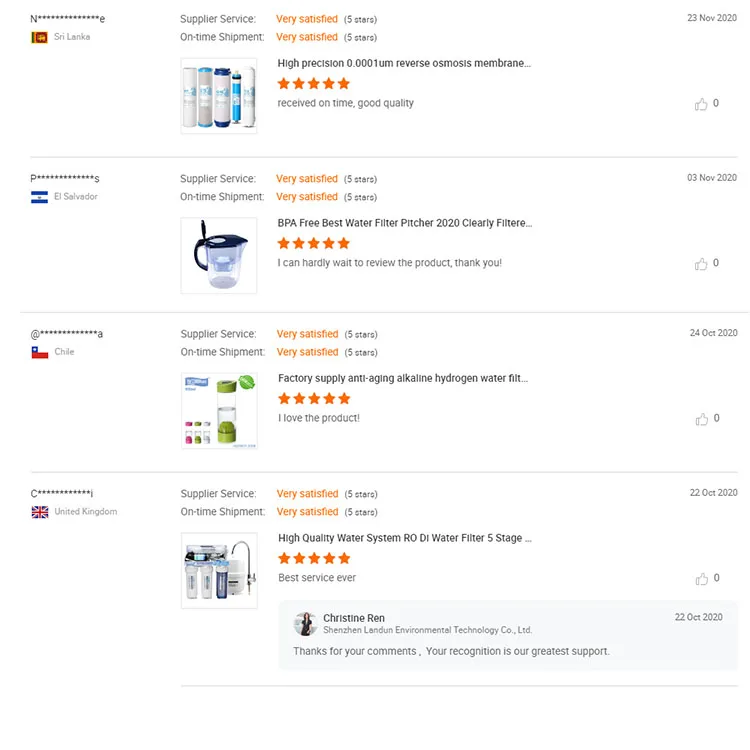Click thumbs-up on El Salvador review
This screenshot has height=750, width=750.
coord(701,264)
